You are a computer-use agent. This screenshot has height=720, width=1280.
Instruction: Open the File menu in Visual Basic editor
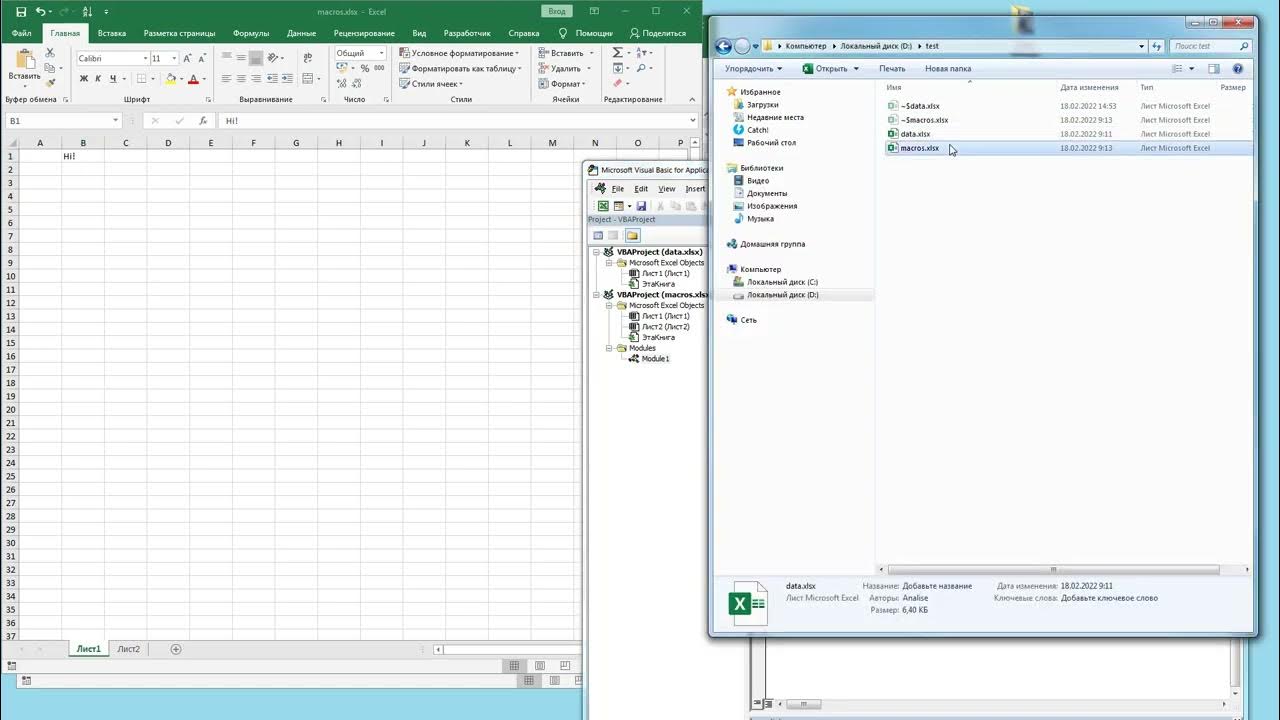[617, 189]
